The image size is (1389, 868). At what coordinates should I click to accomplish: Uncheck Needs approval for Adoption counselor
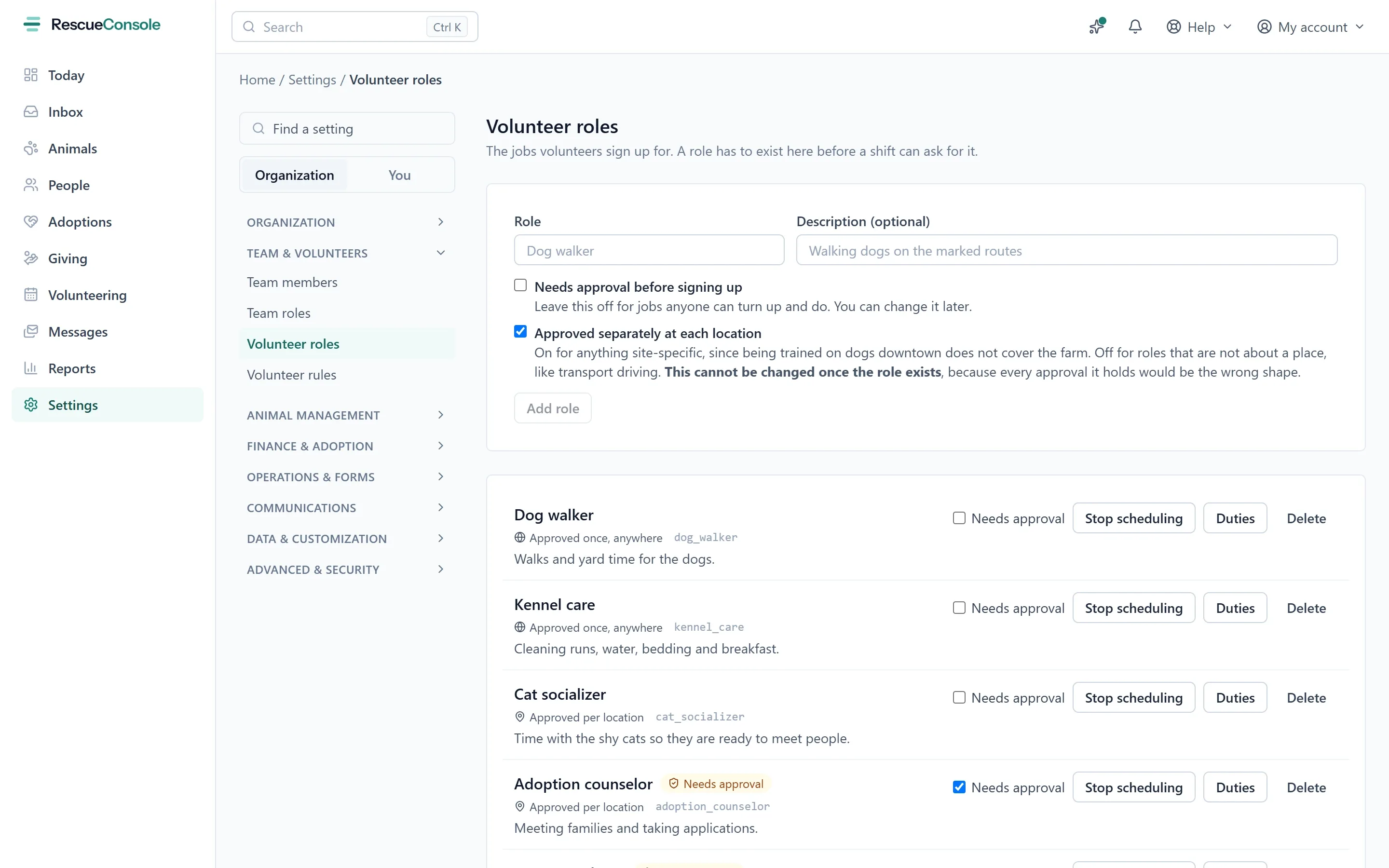pos(959,787)
